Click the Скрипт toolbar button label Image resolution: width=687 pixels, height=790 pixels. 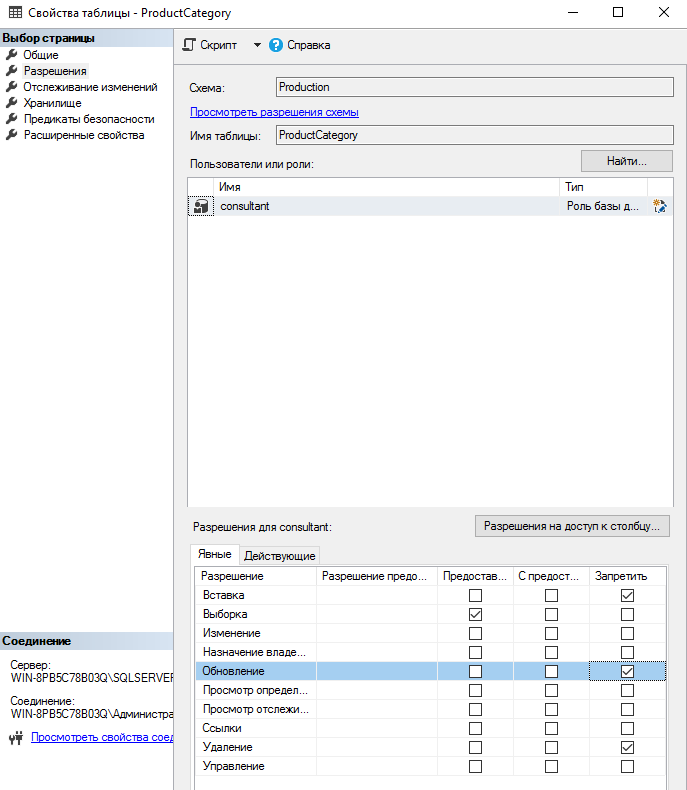[x=219, y=45]
